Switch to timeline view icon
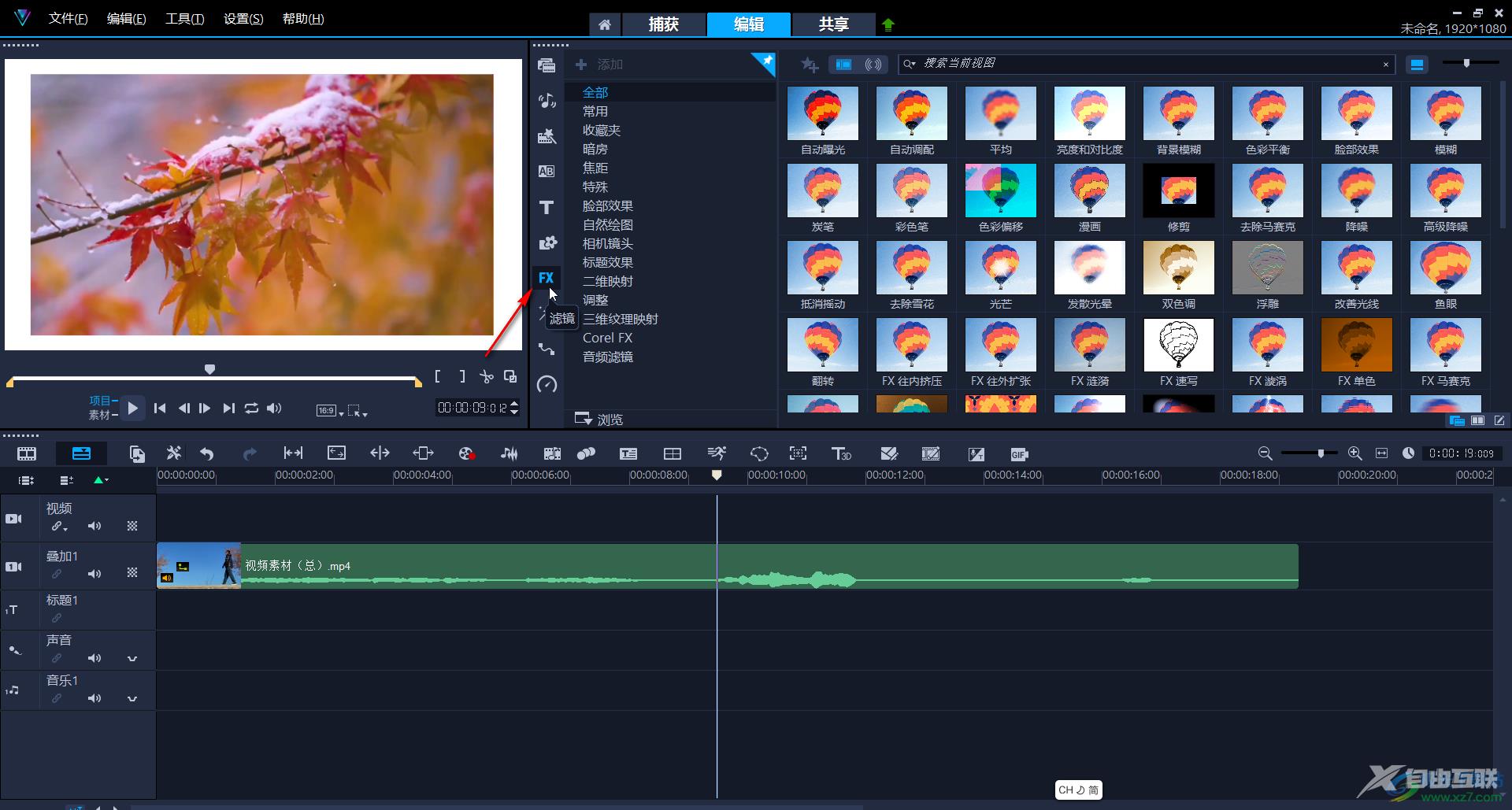 click(x=81, y=453)
